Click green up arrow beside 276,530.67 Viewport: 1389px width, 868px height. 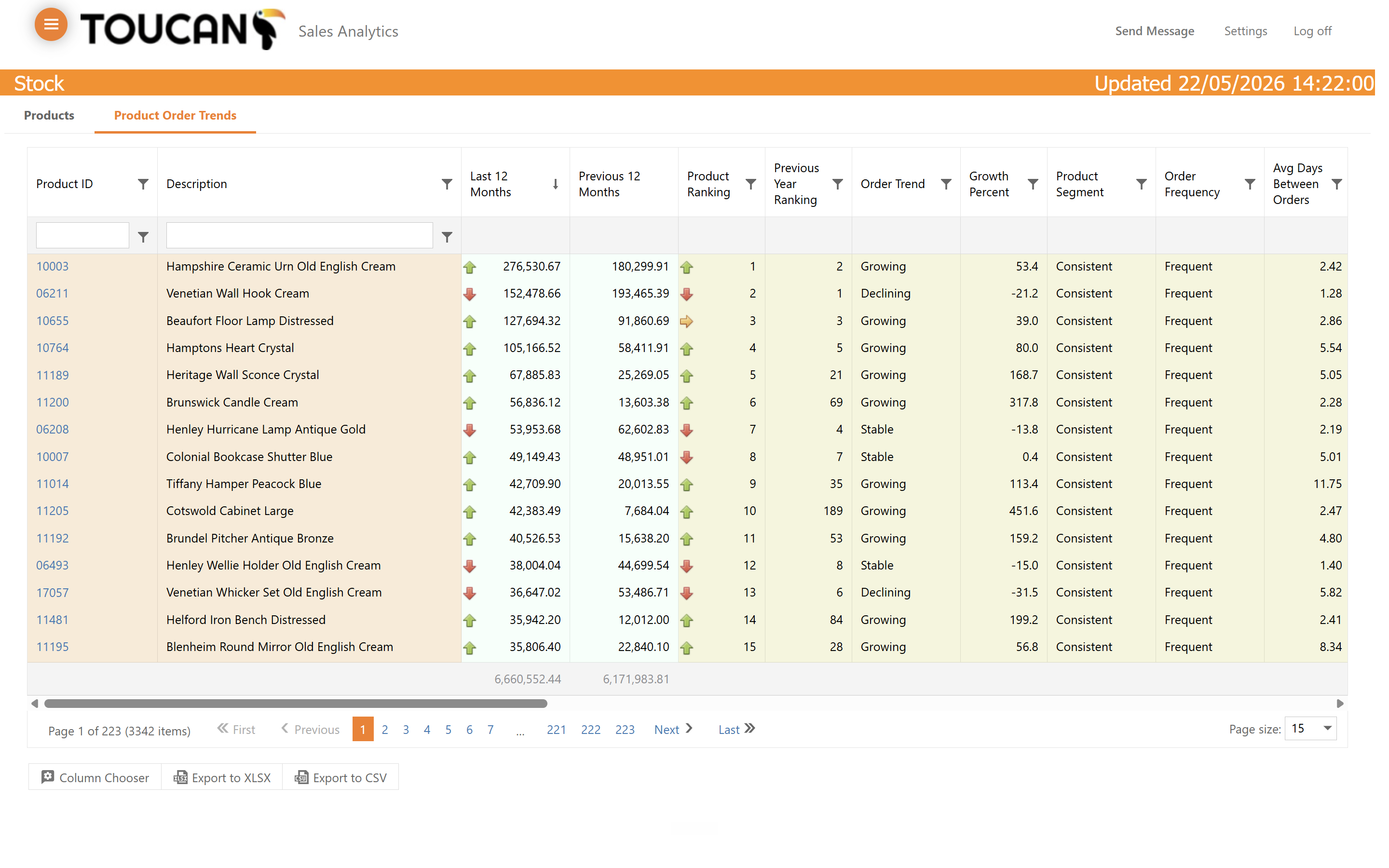(469, 267)
